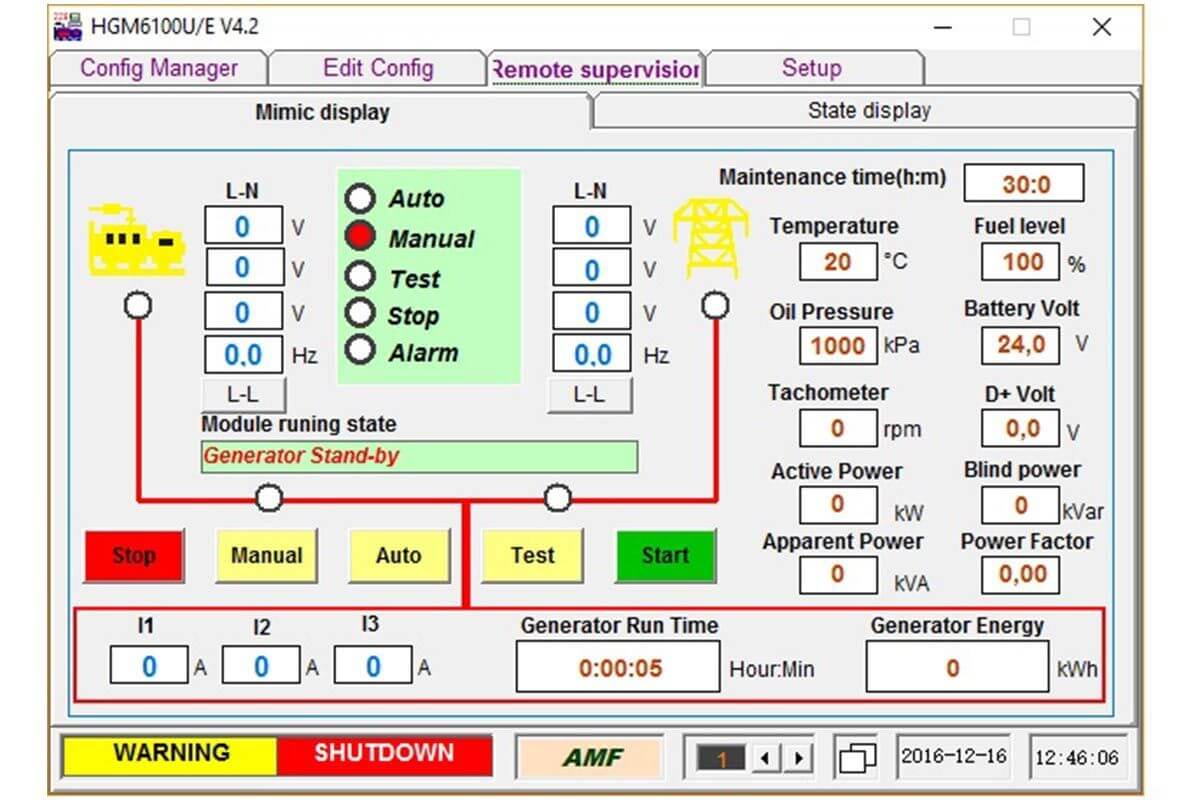Viewport: 1198px width, 800px height.
Task: Click the HGM6100U/E app icon in title bar
Action: click(67, 27)
